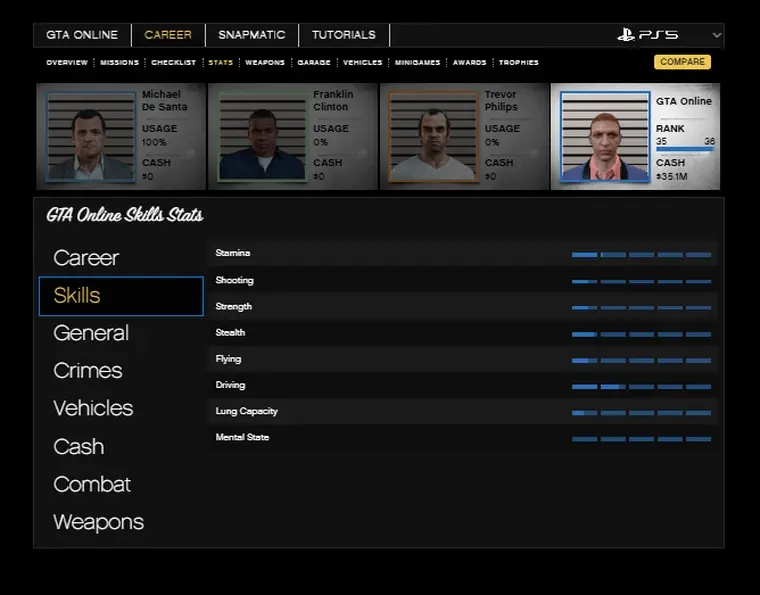This screenshot has width=760, height=595.
Task: Select Franklin Clinton's mugshot
Action: point(261,136)
